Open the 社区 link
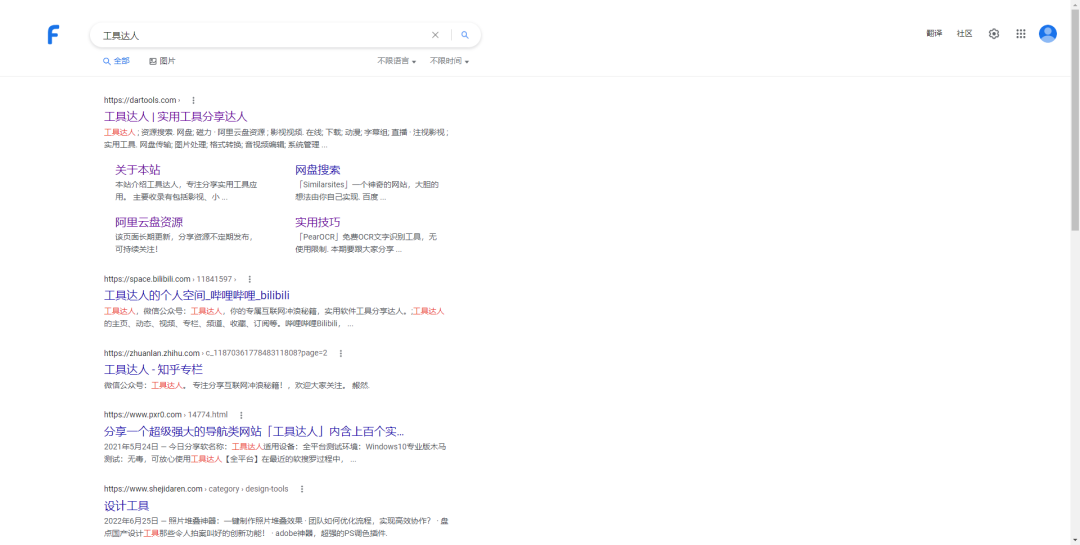Image resolution: width=1080 pixels, height=545 pixels. pos(964,34)
